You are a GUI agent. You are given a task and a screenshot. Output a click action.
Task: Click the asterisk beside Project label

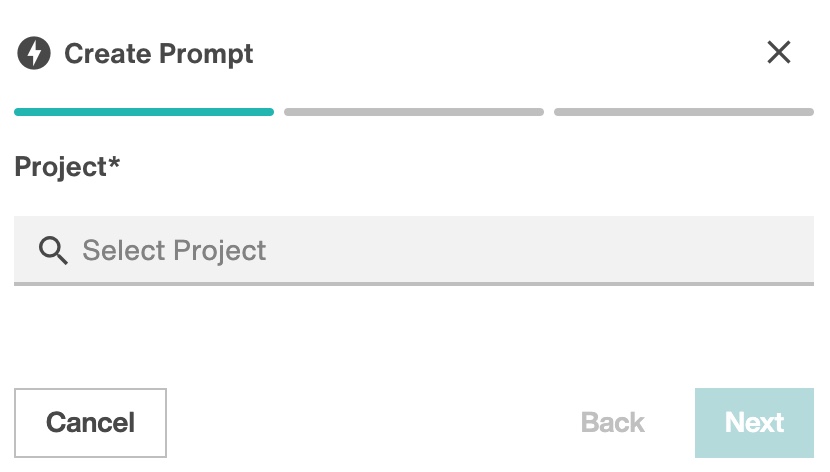(114, 162)
